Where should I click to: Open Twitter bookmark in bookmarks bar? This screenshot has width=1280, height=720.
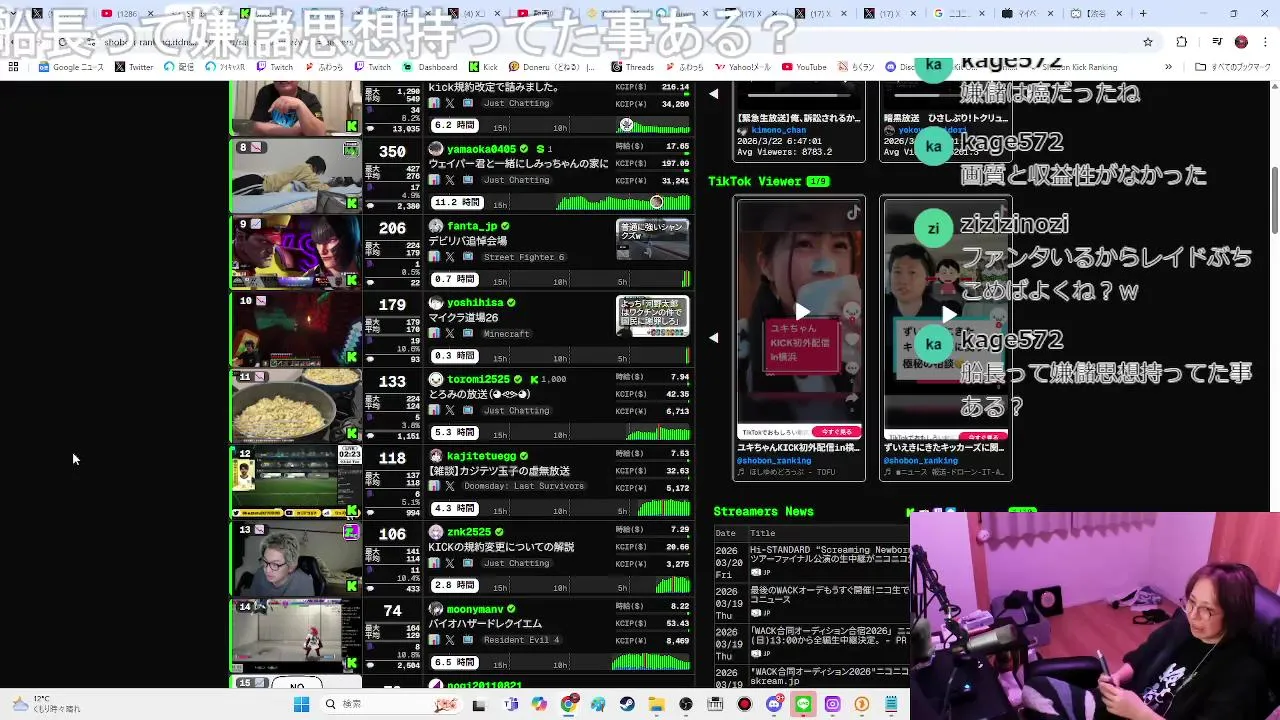tap(134, 67)
